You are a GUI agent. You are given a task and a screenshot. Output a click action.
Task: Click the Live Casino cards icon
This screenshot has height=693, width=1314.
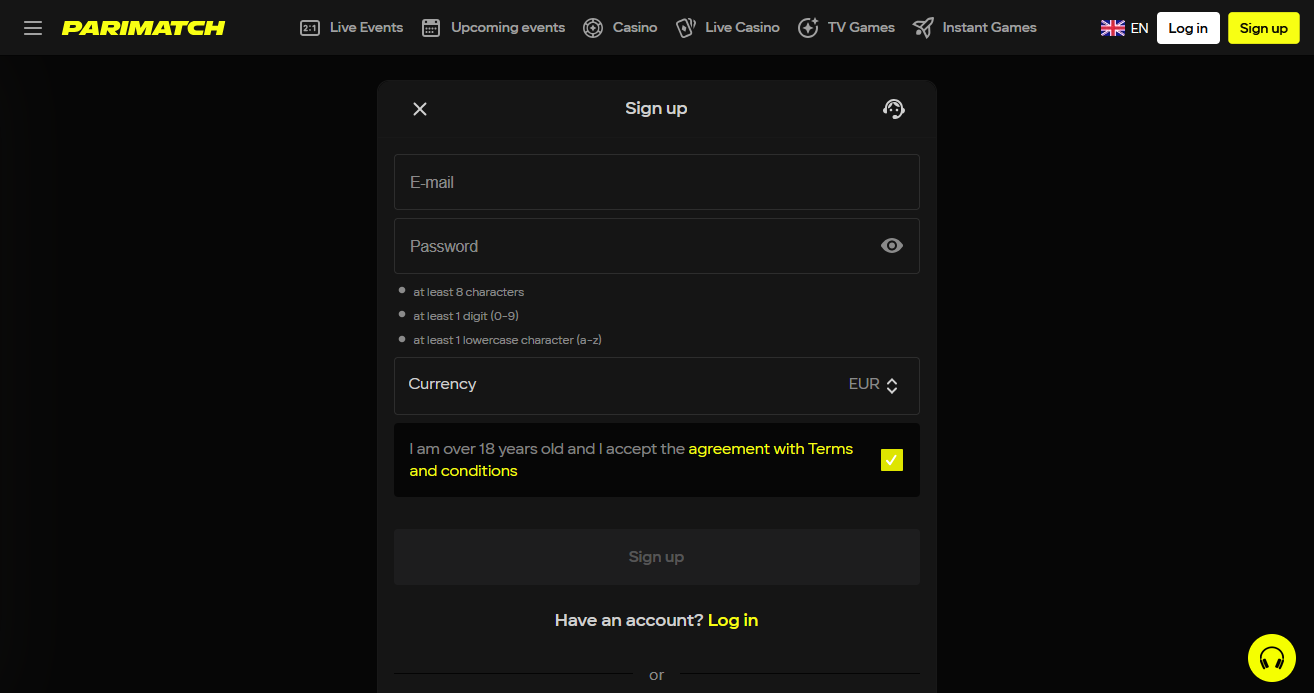pyautogui.click(x=686, y=28)
